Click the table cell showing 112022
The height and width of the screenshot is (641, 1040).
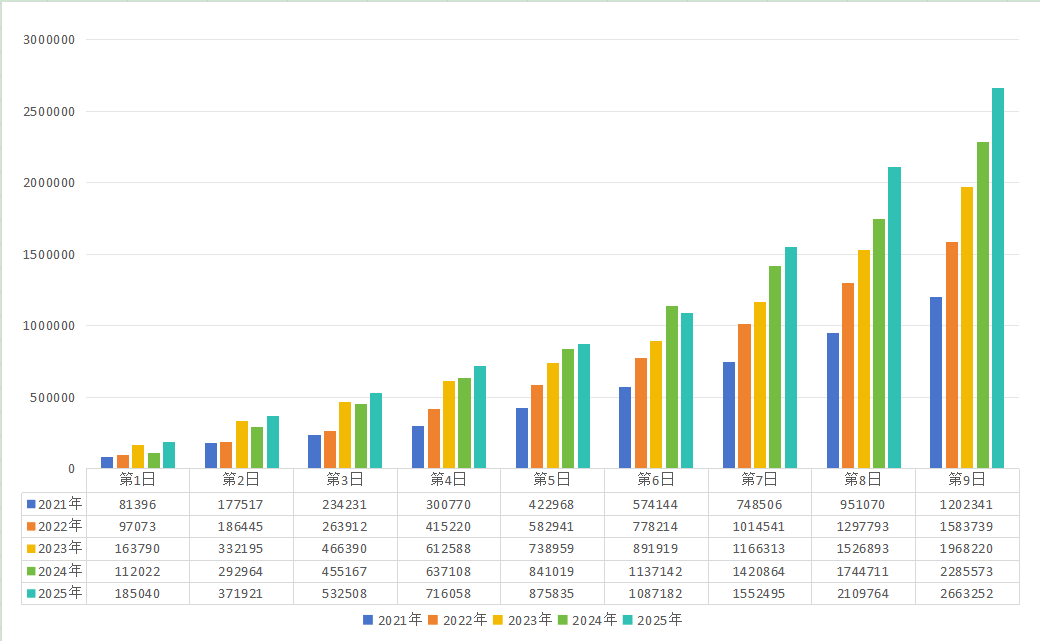point(137,571)
